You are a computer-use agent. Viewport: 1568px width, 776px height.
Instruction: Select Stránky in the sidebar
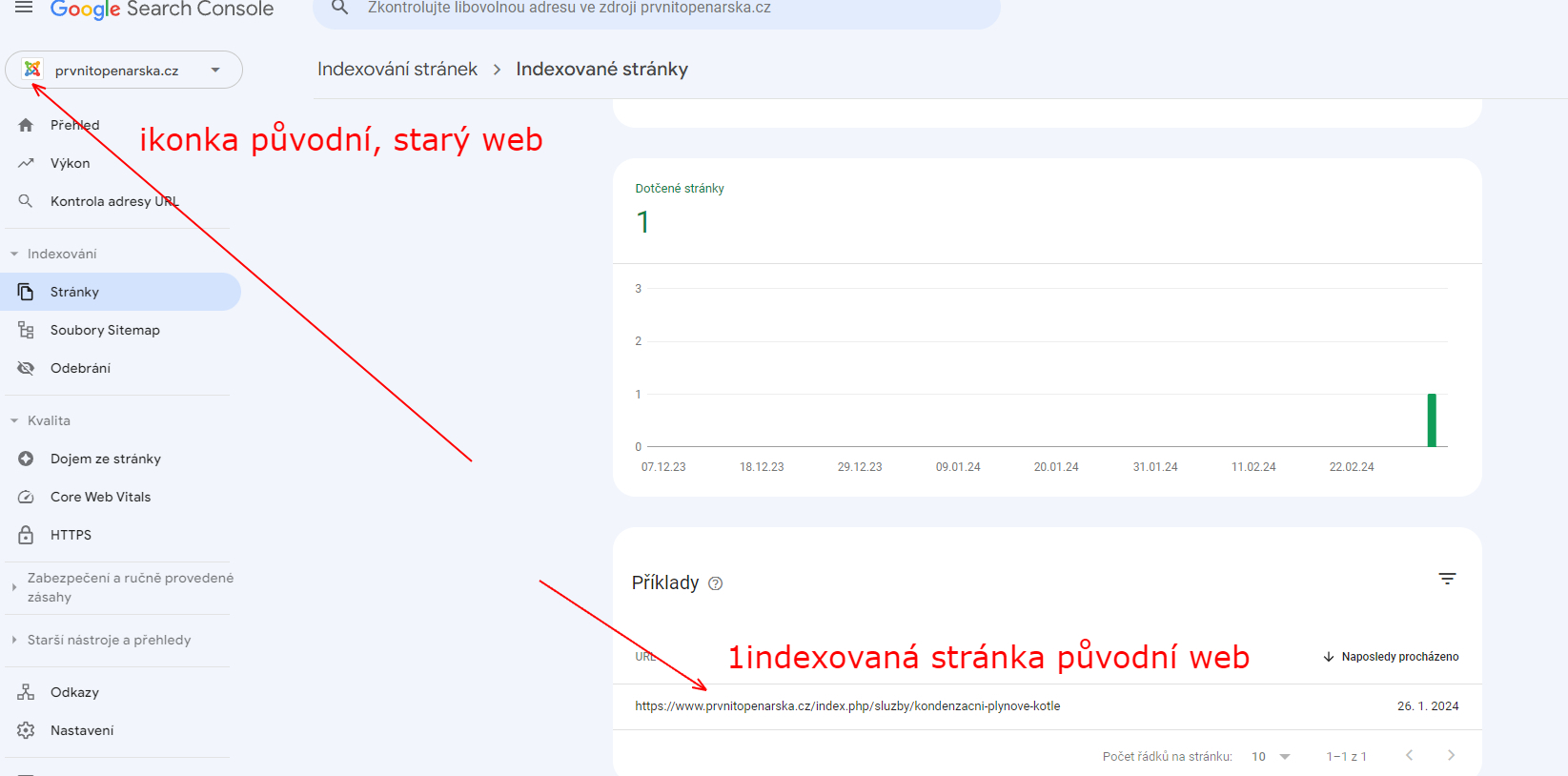pyautogui.click(x=122, y=292)
